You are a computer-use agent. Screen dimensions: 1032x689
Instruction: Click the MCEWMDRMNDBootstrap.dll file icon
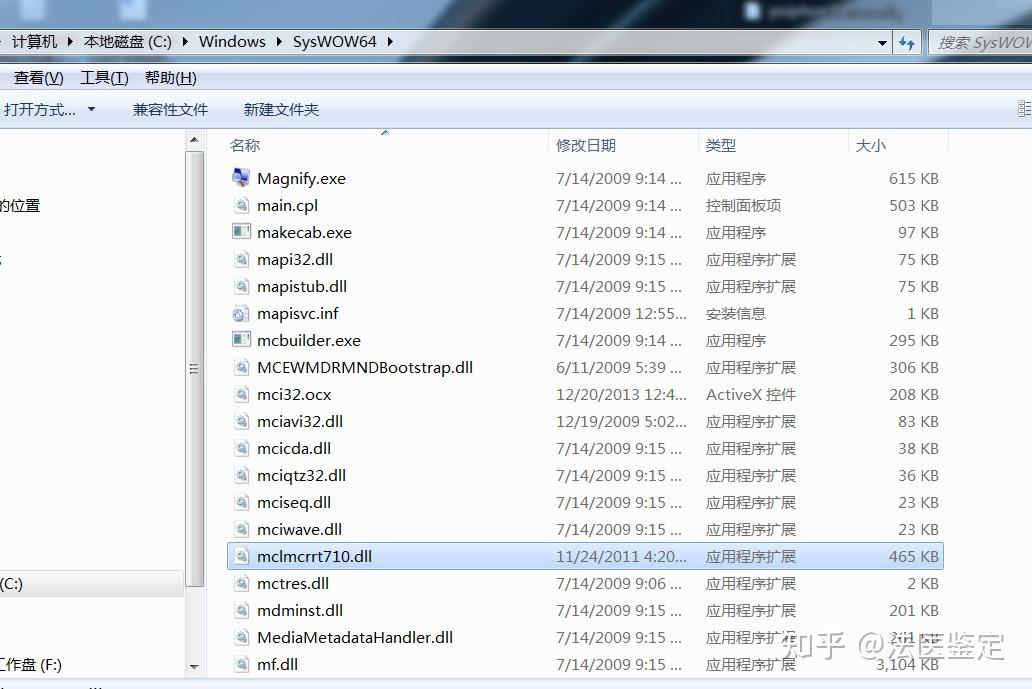pyautogui.click(x=241, y=367)
